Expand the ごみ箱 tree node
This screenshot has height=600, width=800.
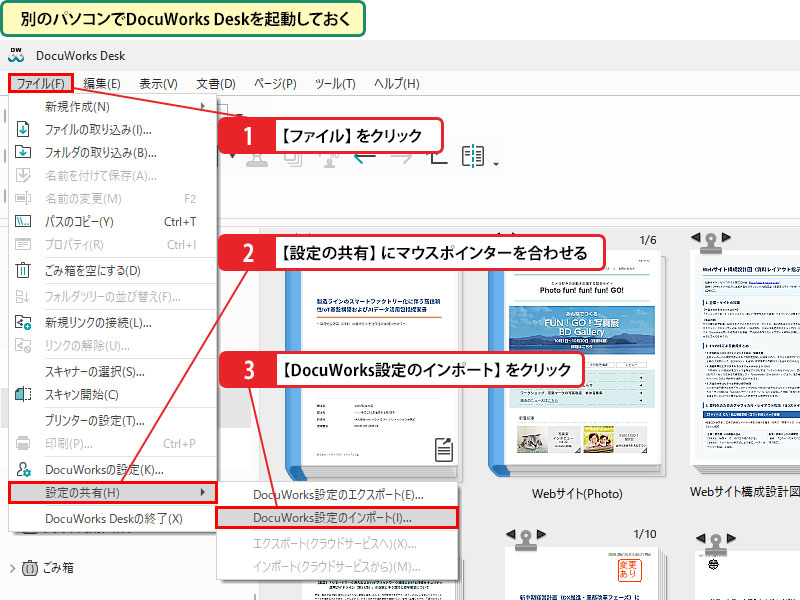click(x=13, y=568)
